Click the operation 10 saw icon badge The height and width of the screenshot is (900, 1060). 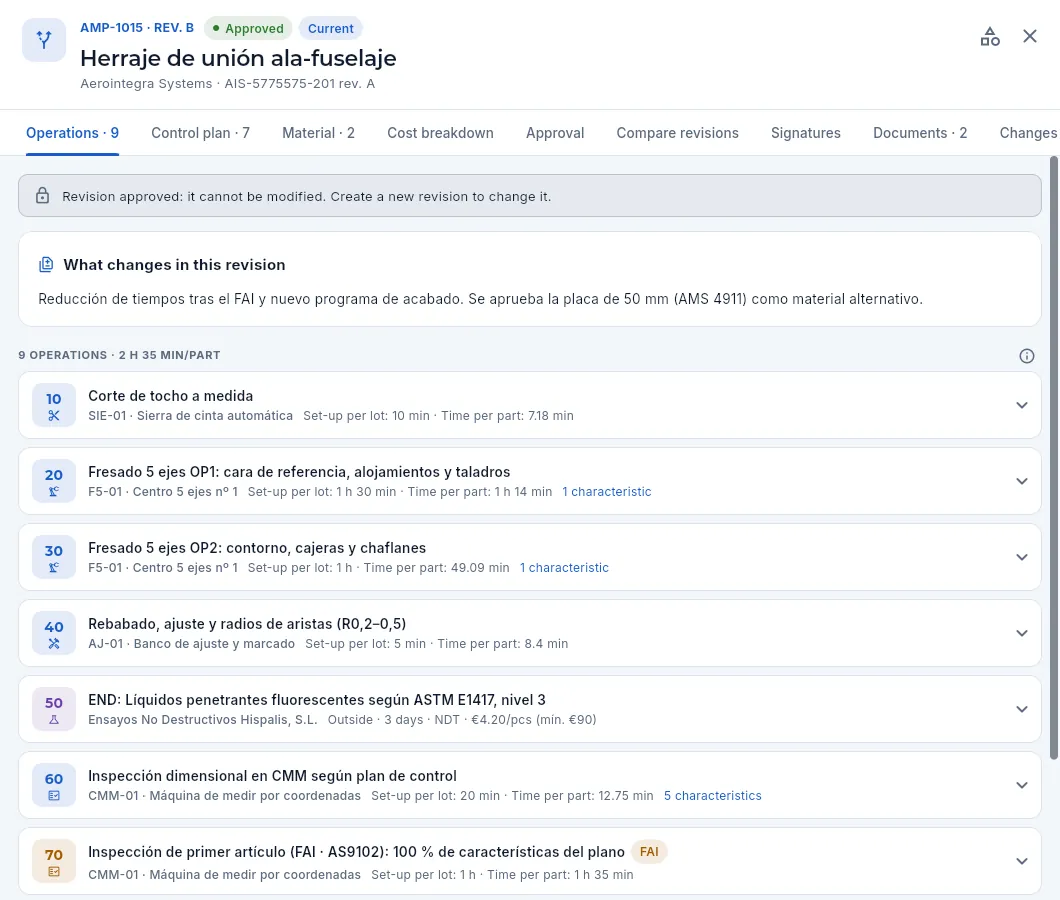54,406
